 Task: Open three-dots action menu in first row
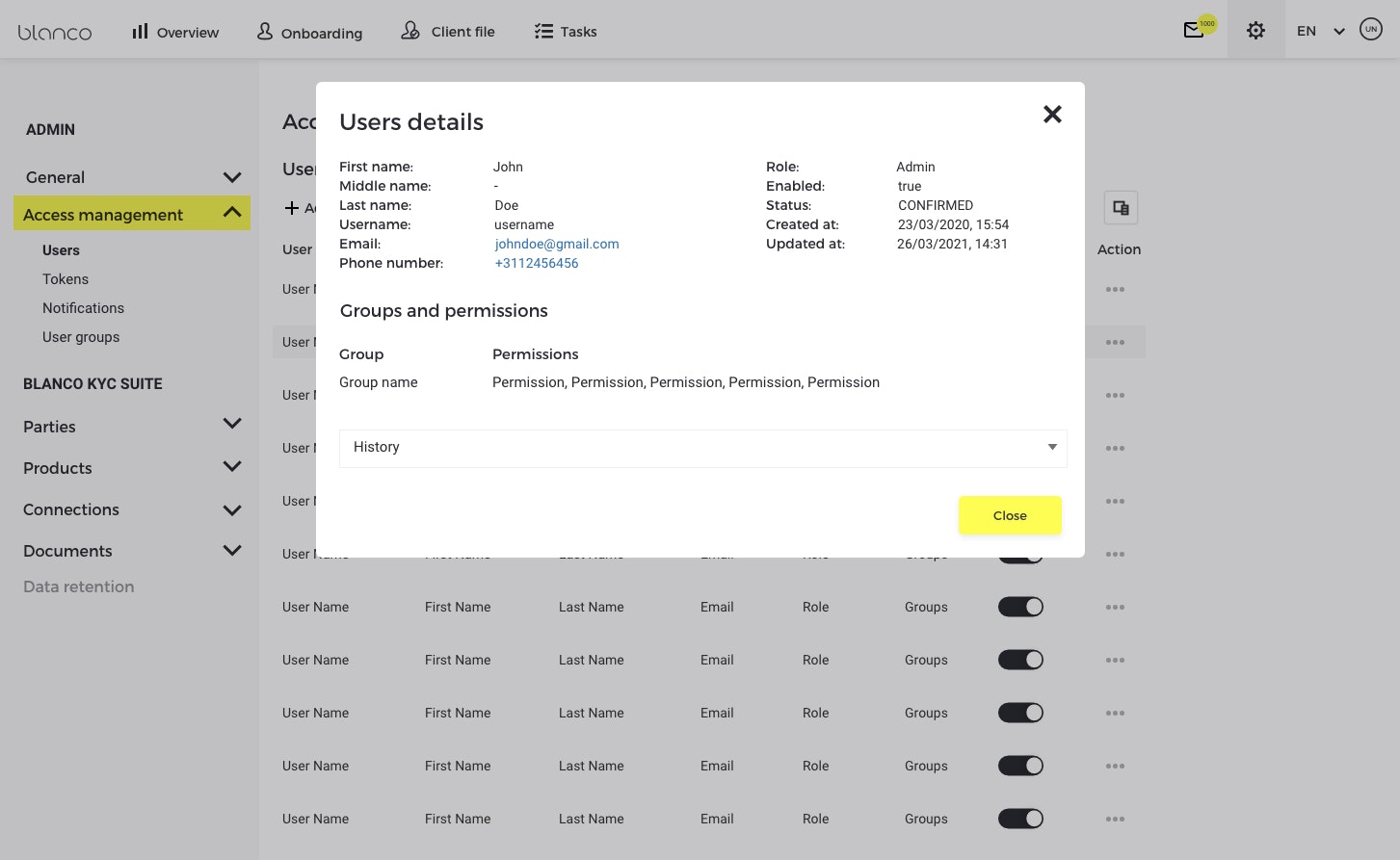[1115, 290]
